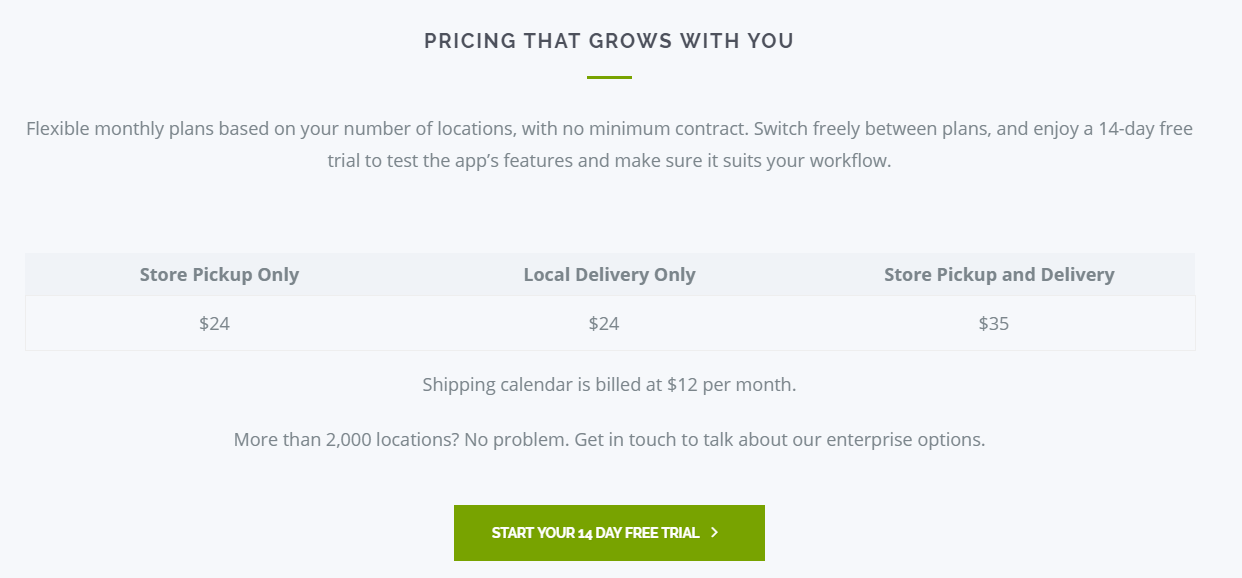Select the Store Pickup Only column header
Viewport: 1242px width, 578px height.
pyautogui.click(x=219, y=274)
